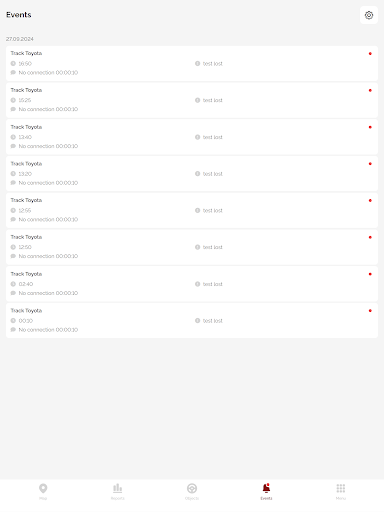This screenshot has width=384, height=512.
Task: Open the Track Toyota event at 15:25
Action: [x=192, y=100]
